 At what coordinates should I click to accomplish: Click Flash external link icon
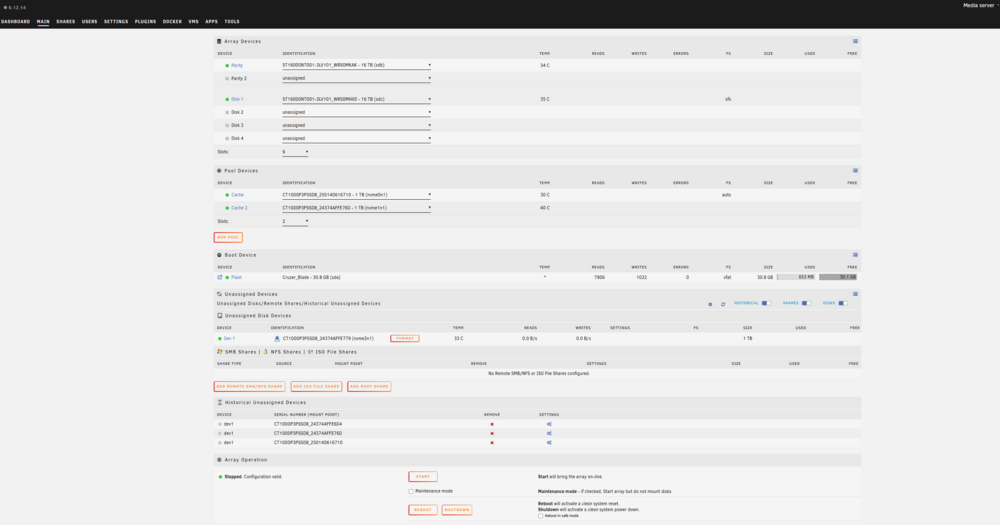click(x=220, y=277)
